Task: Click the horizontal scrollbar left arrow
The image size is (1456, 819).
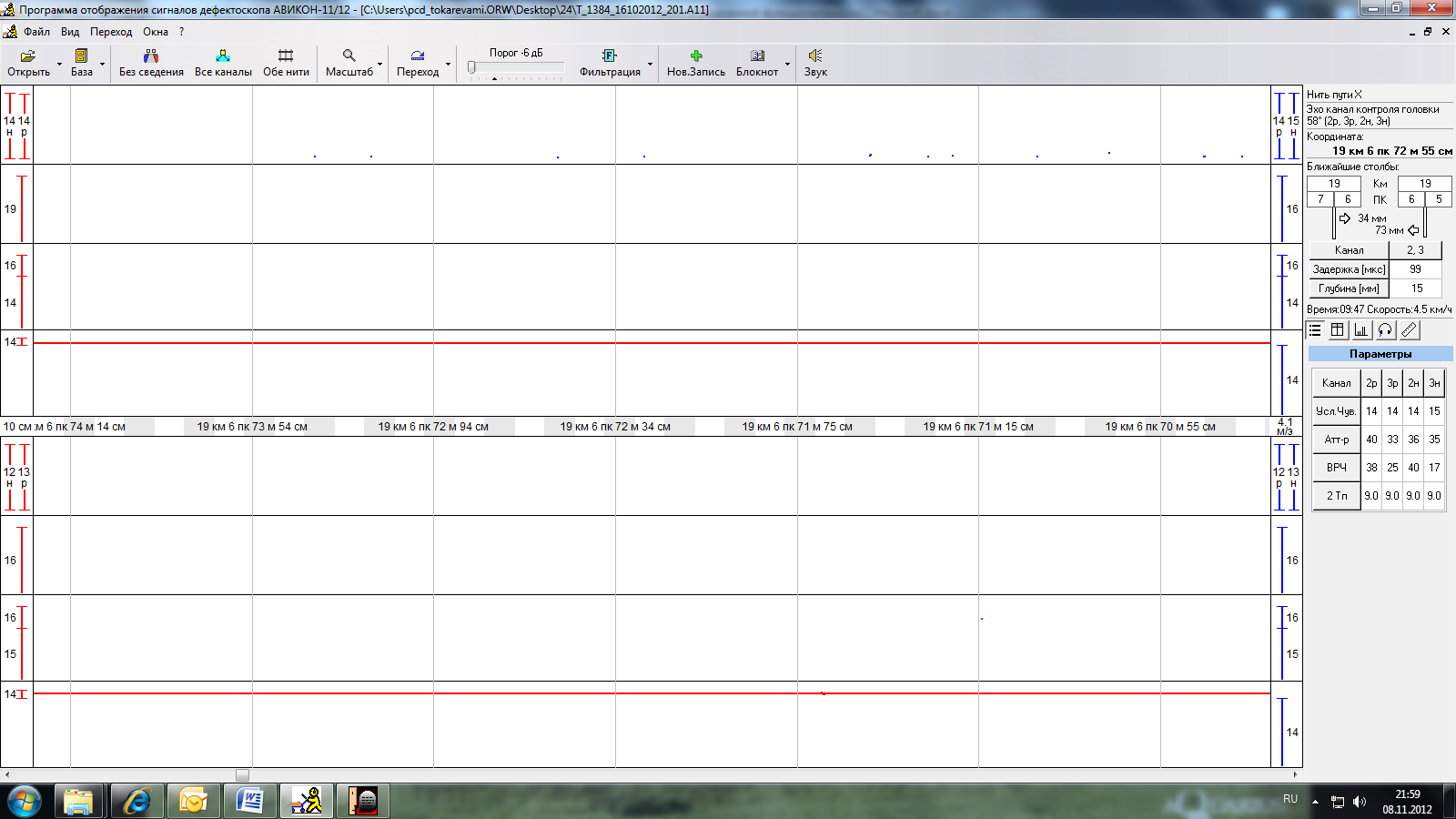Action: (7, 775)
